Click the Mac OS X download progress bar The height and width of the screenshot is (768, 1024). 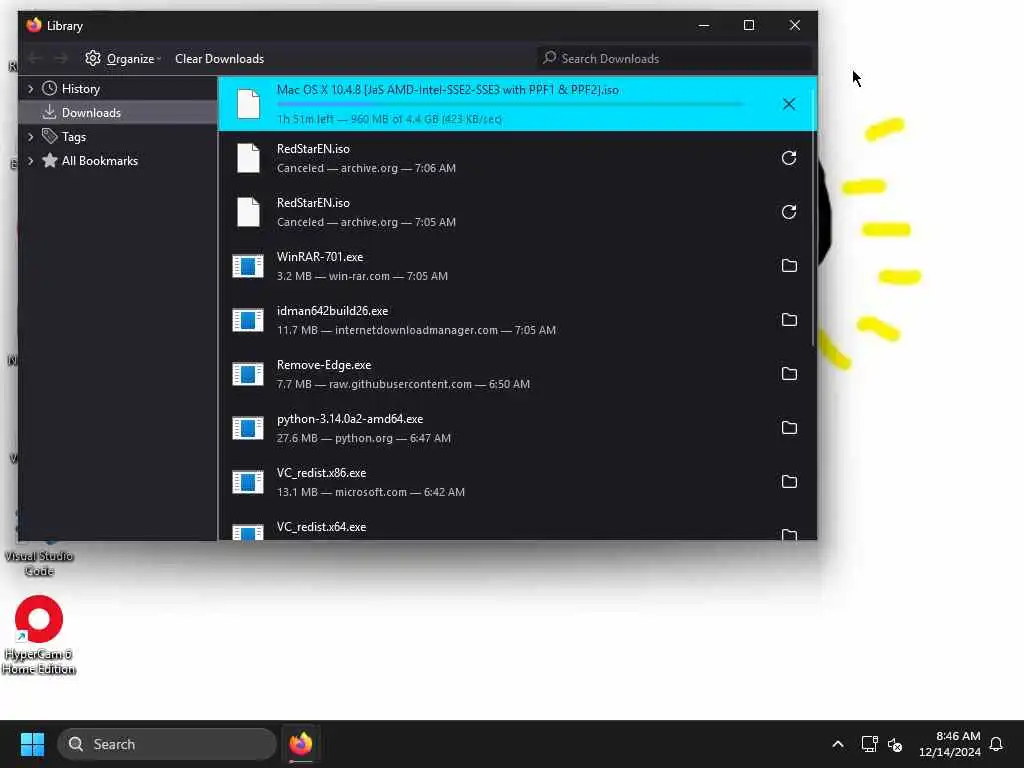(509, 104)
